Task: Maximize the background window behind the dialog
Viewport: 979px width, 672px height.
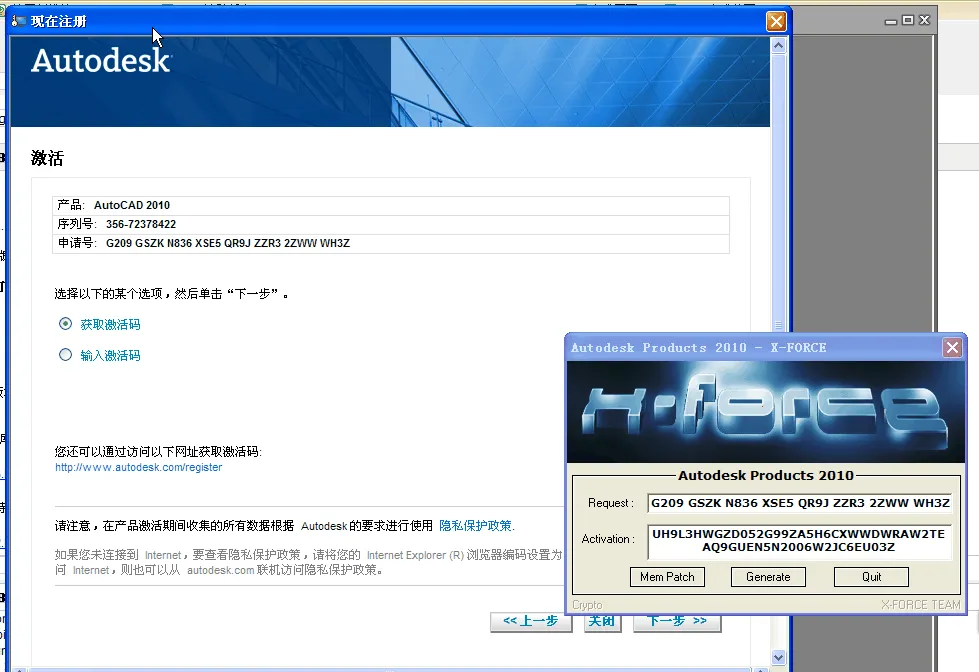Action: (908, 20)
